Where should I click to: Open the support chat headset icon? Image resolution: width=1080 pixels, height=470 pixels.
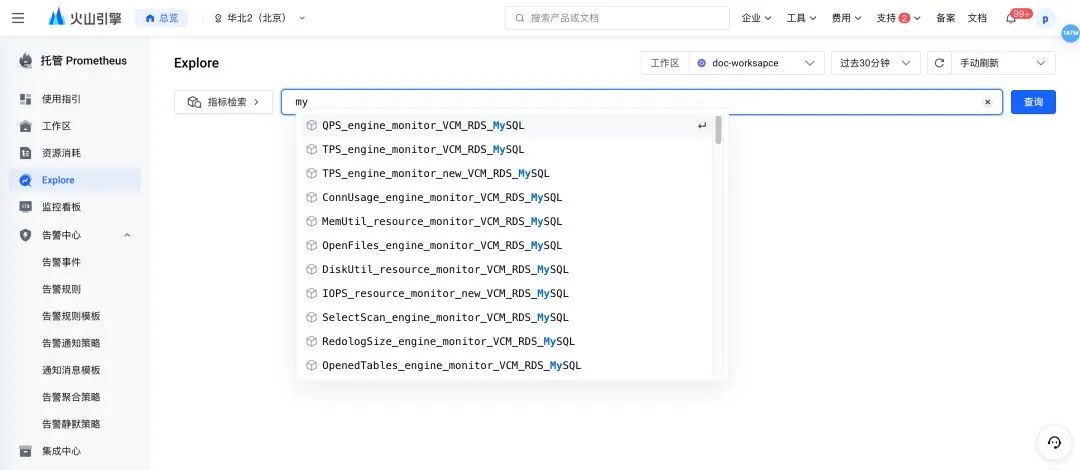click(x=1055, y=442)
